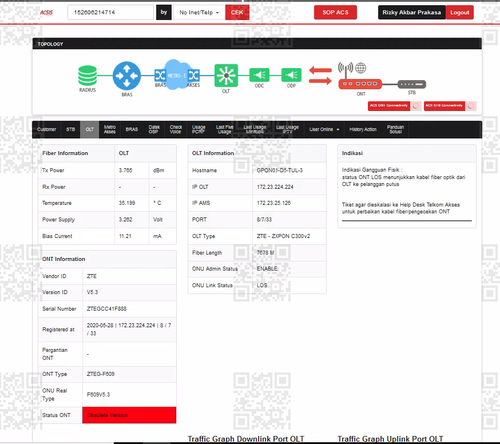Click the IP OLT value 172.23.224.224
The width and height of the screenshot is (500, 444).
(x=275, y=187)
